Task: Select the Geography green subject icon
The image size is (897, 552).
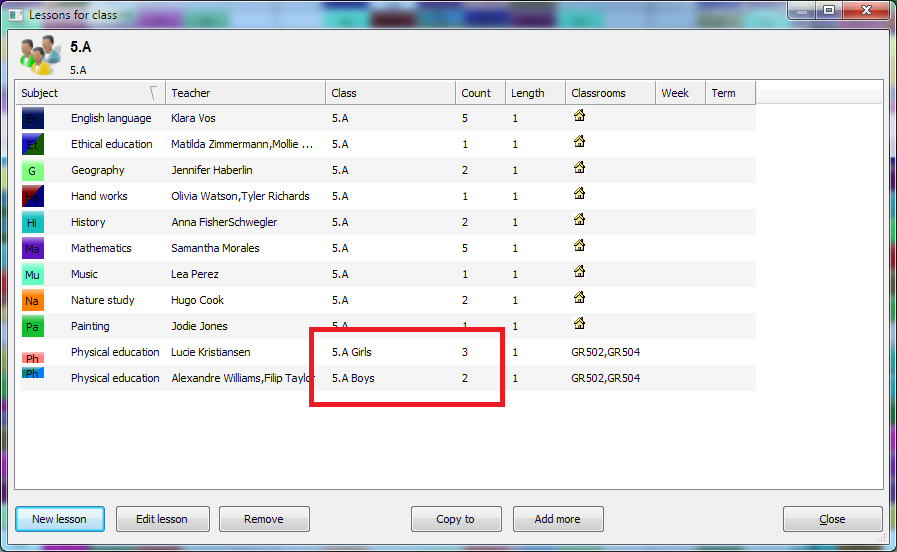Action: coord(32,170)
